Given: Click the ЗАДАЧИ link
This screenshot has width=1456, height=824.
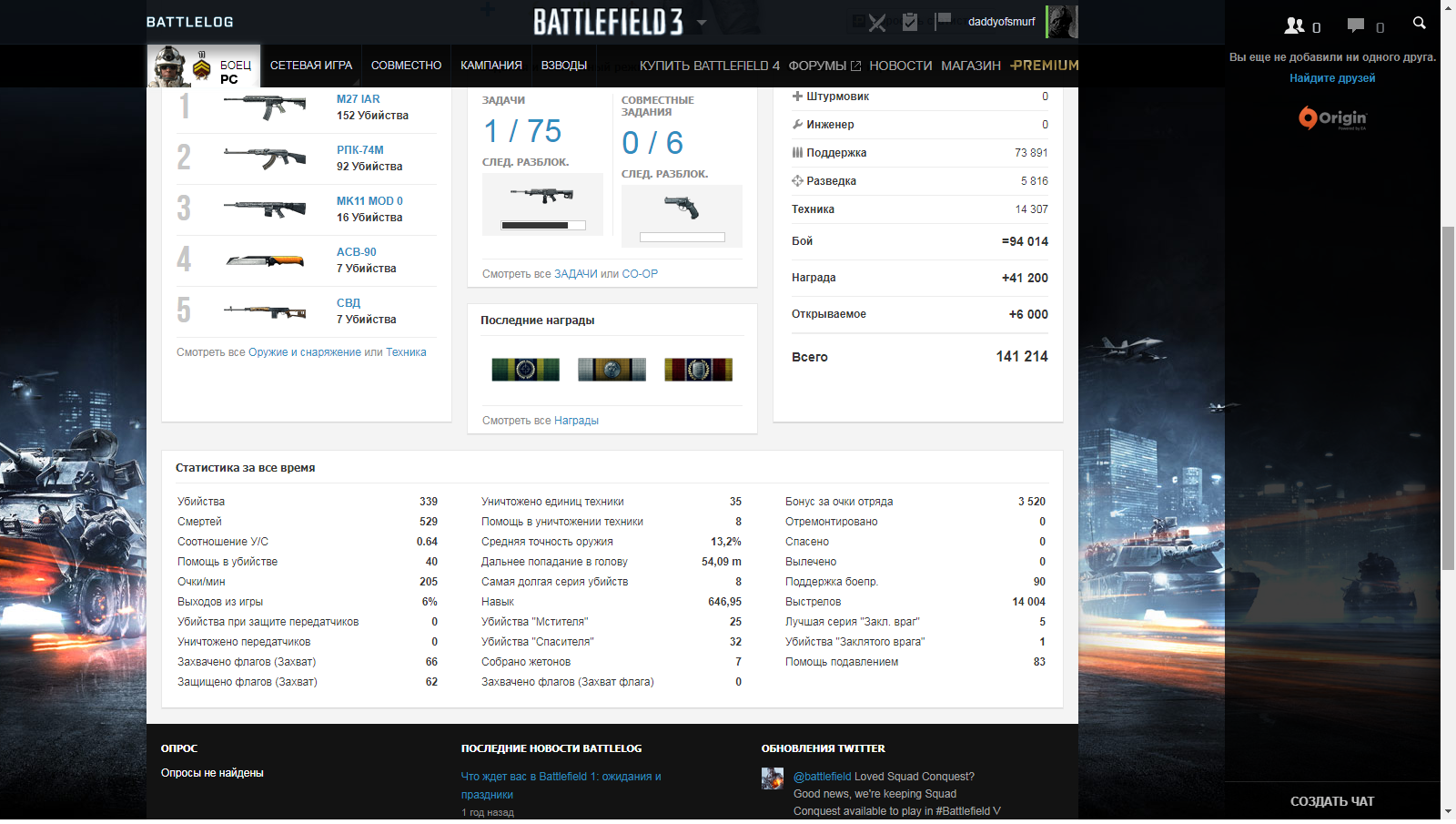Looking at the screenshot, I should [x=576, y=274].
